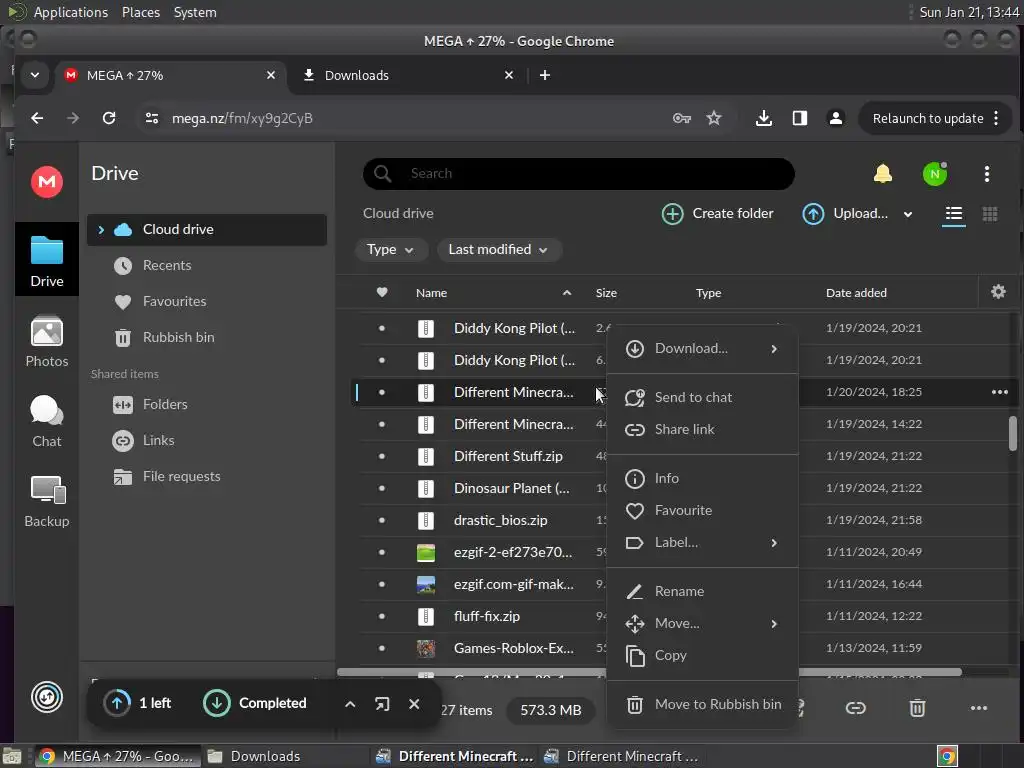The image size is (1024, 768).
Task: Select the fluff-fix.zip file
Action: click(487, 616)
